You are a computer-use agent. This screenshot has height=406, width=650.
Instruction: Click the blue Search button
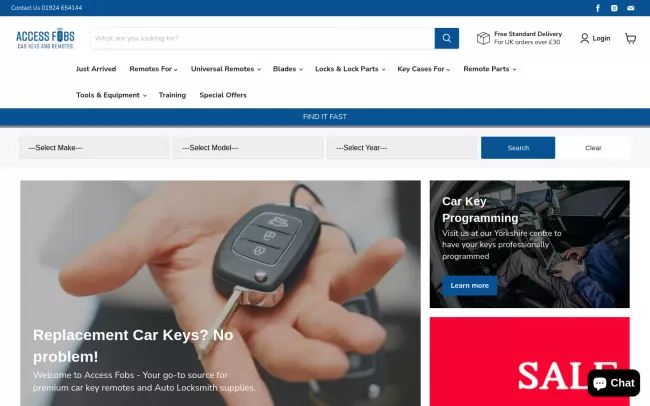[518, 148]
